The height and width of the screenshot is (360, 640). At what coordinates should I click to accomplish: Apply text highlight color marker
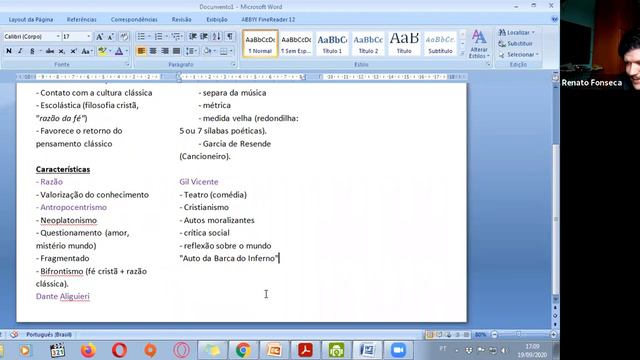click(x=102, y=51)
